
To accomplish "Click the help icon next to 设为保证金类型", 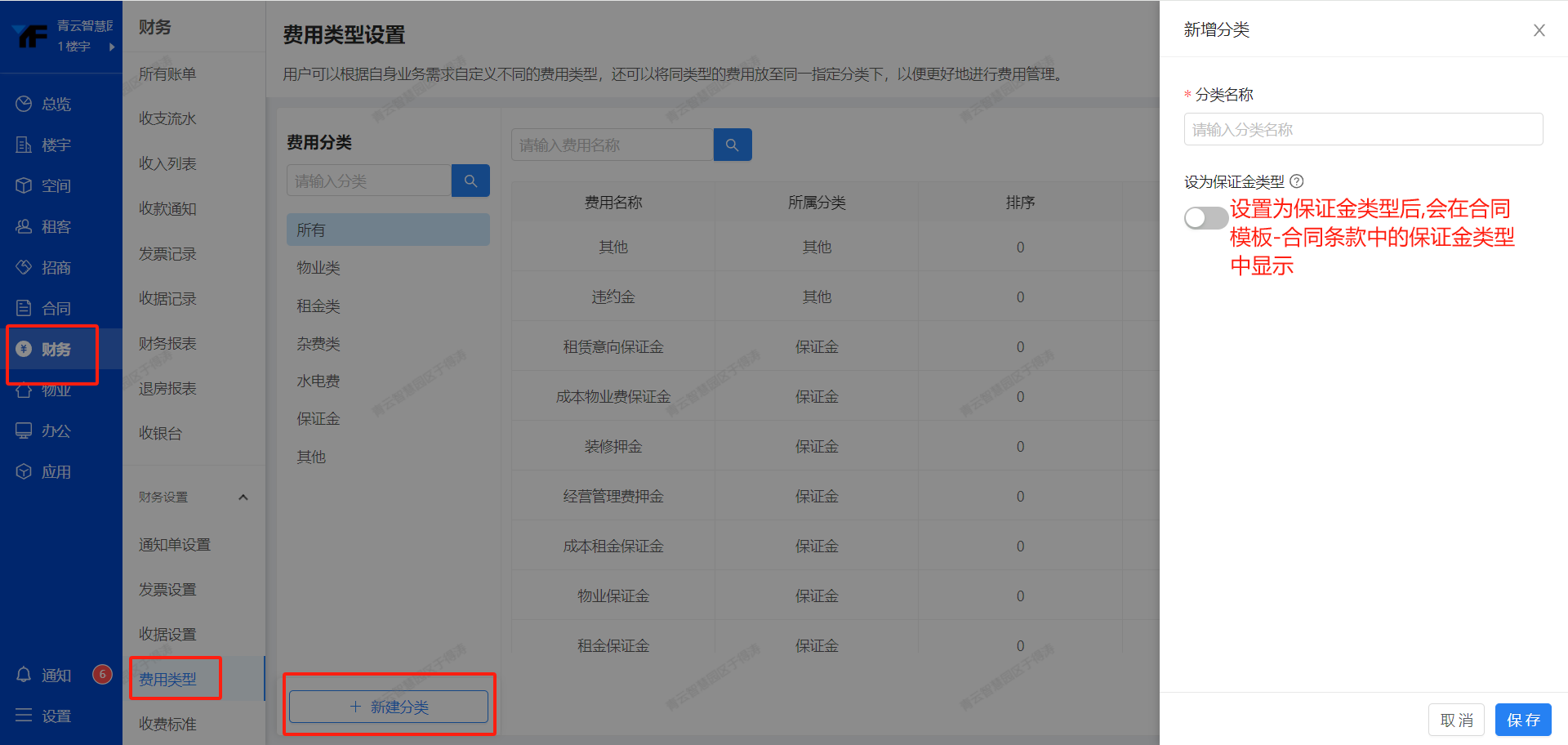I will [1296, 181].
